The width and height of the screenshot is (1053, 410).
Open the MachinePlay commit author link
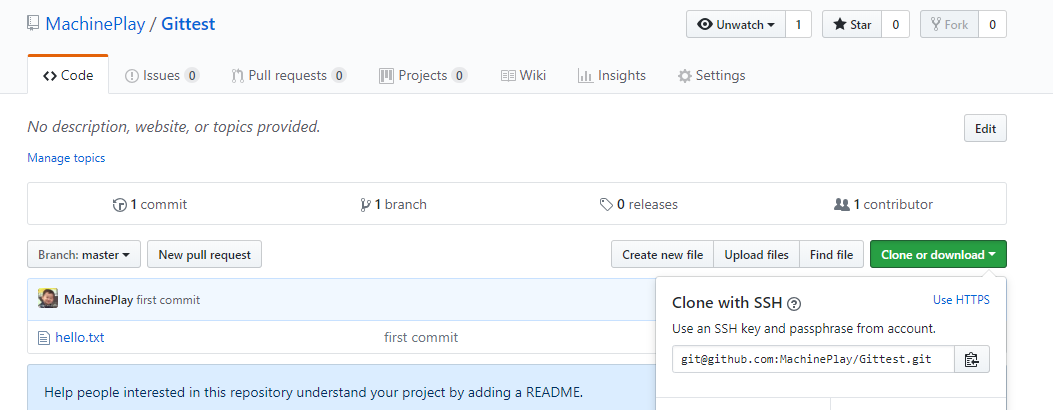[98, 300]
